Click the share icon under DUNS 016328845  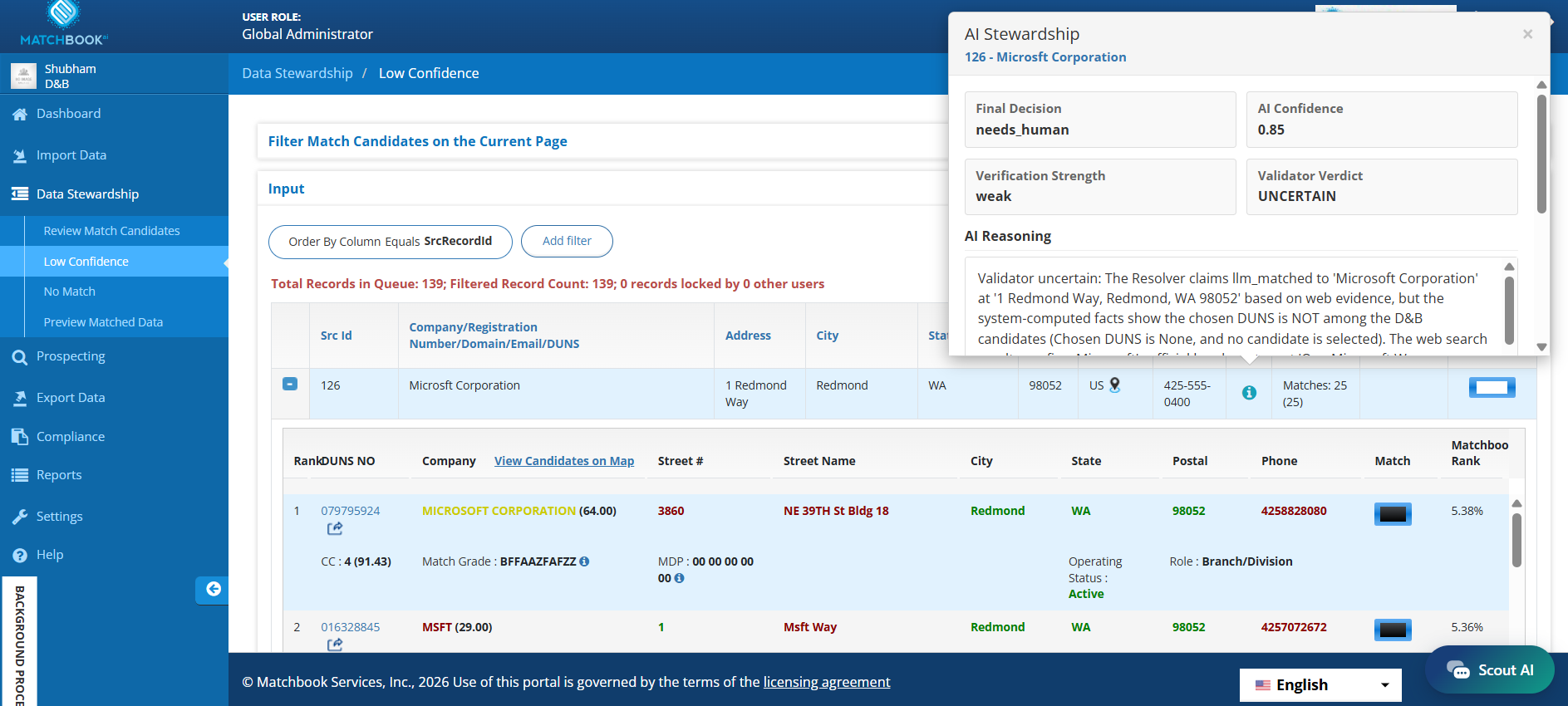click(x=335, y=645)
